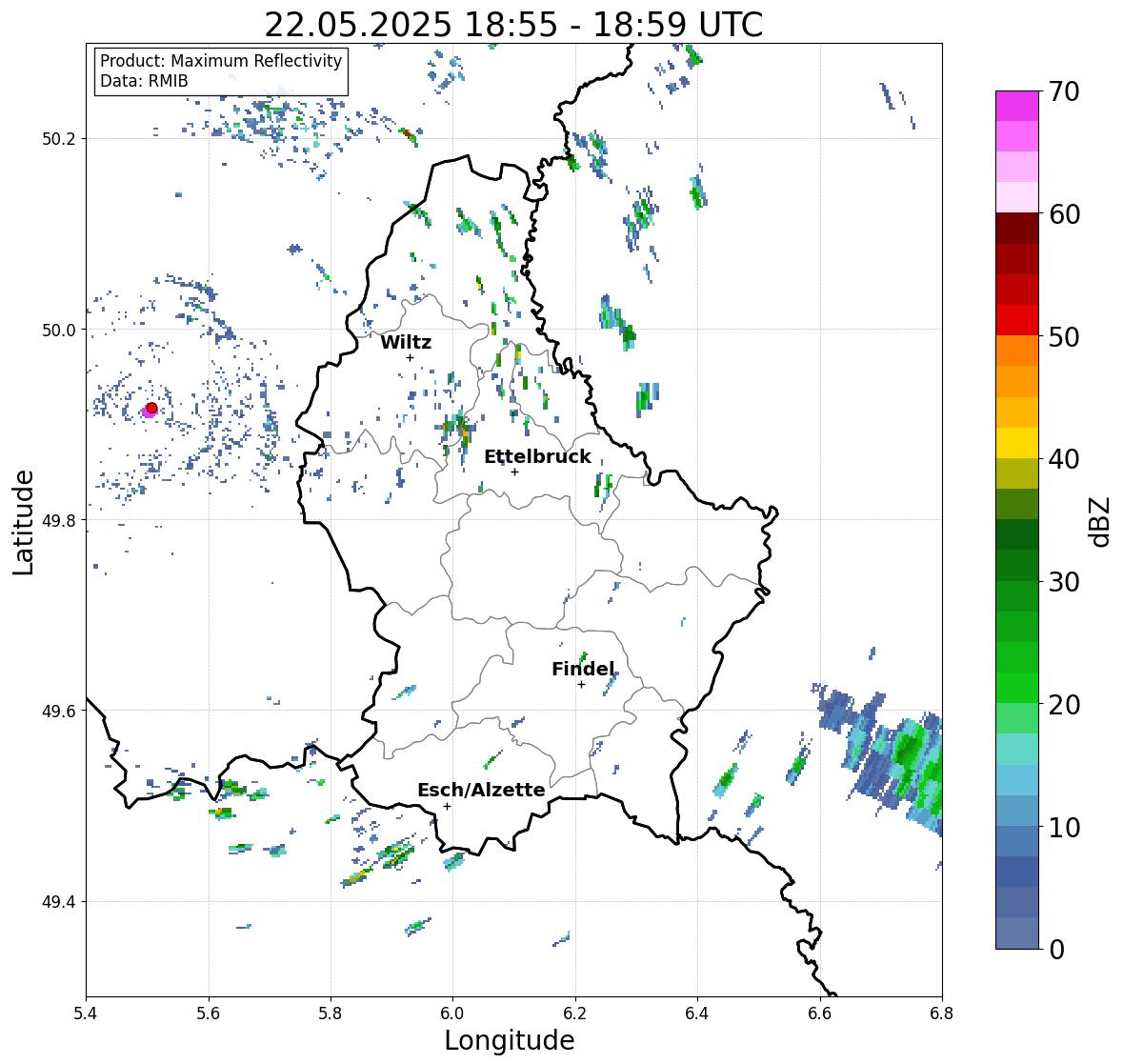This screenshot has height=1064, width=1123.
Task: Click the colorbar tick label 30
Action: tap(1064, 582)
